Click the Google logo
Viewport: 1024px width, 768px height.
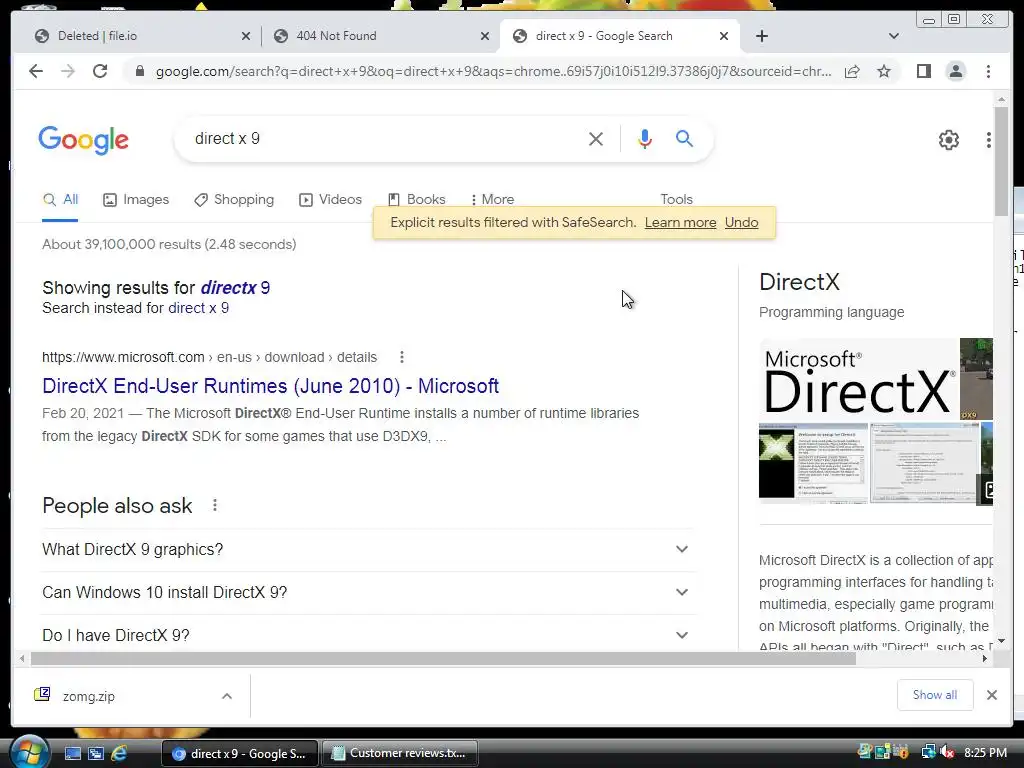(84, 140)
